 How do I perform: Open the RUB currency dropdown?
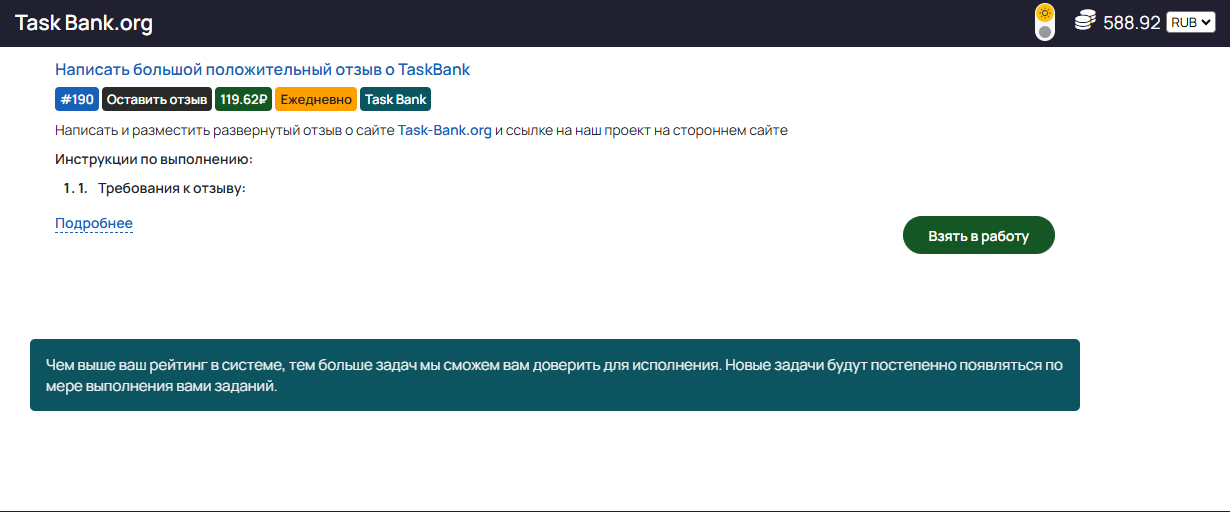click(x=1190, y=22)
